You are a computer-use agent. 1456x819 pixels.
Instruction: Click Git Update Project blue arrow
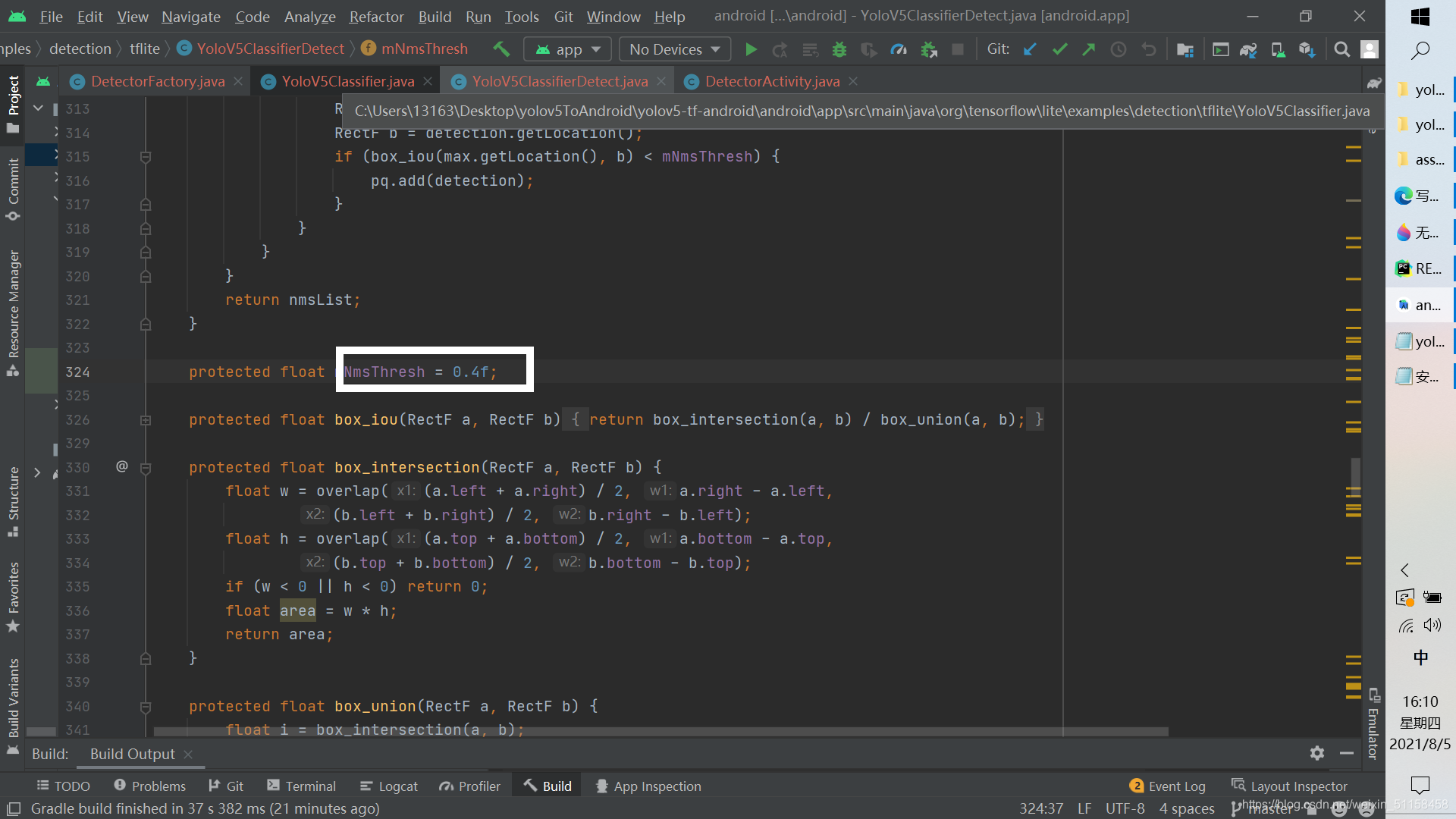(x=1030, y=49)
